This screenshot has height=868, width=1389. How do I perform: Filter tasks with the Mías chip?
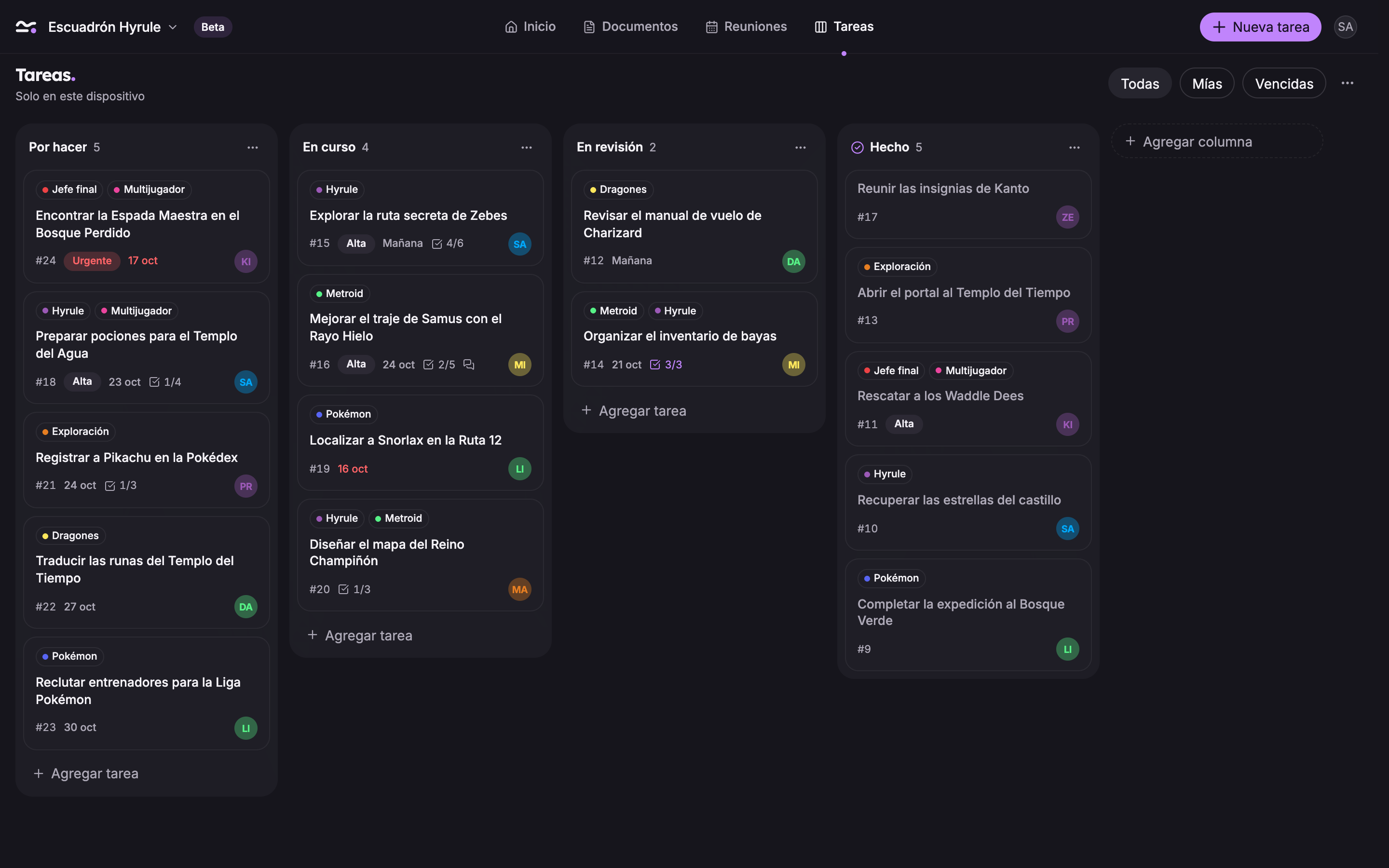point(1207,83)
